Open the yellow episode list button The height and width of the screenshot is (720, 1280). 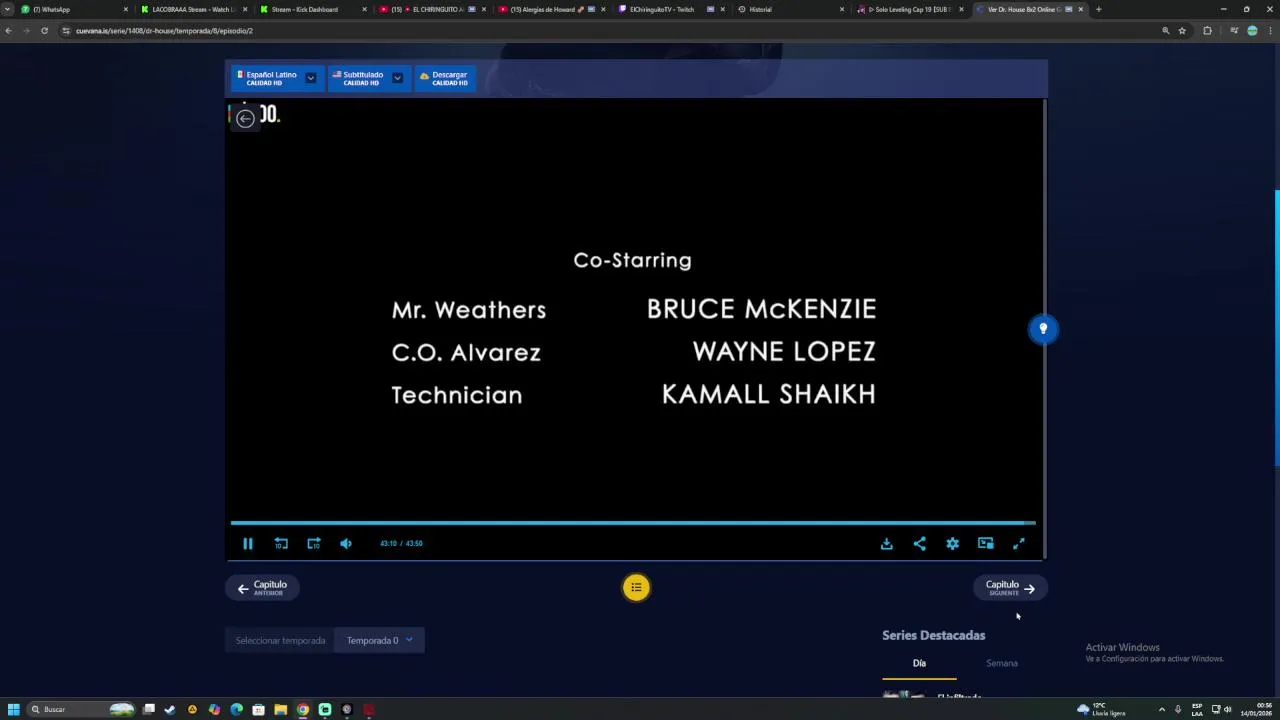coord(636,587)
